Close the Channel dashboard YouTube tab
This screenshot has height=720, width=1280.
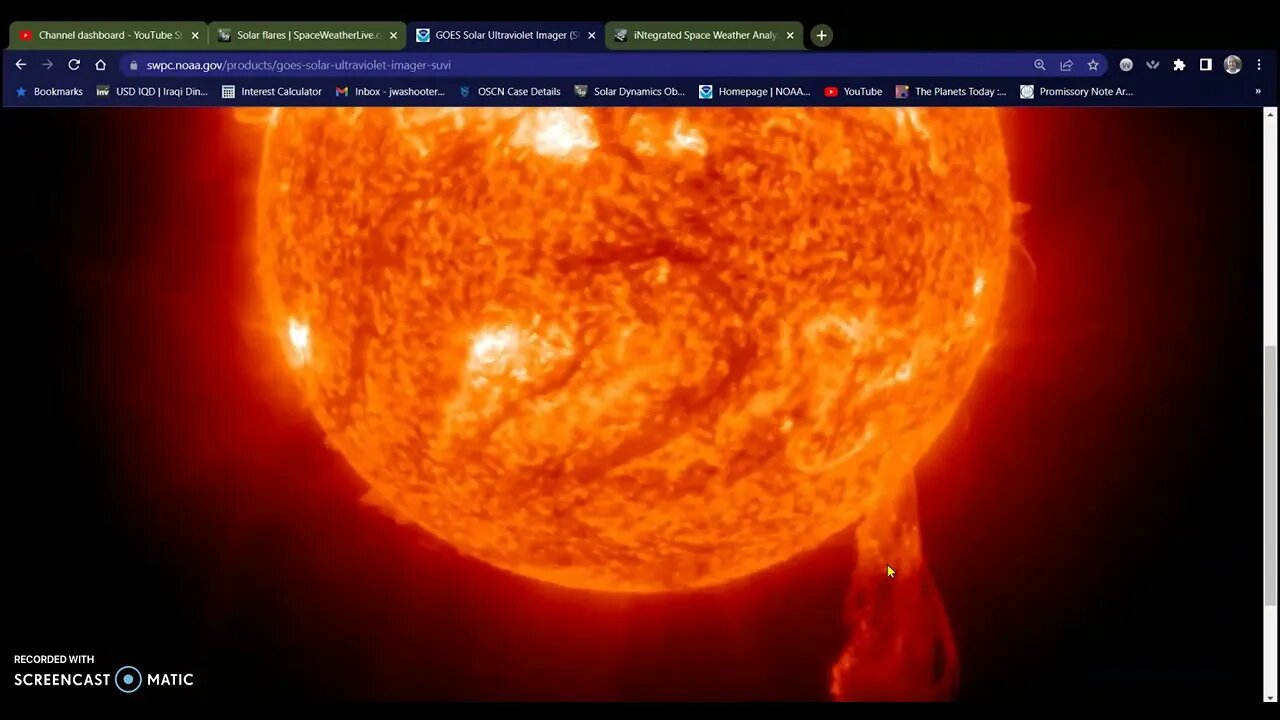point(195,35)
